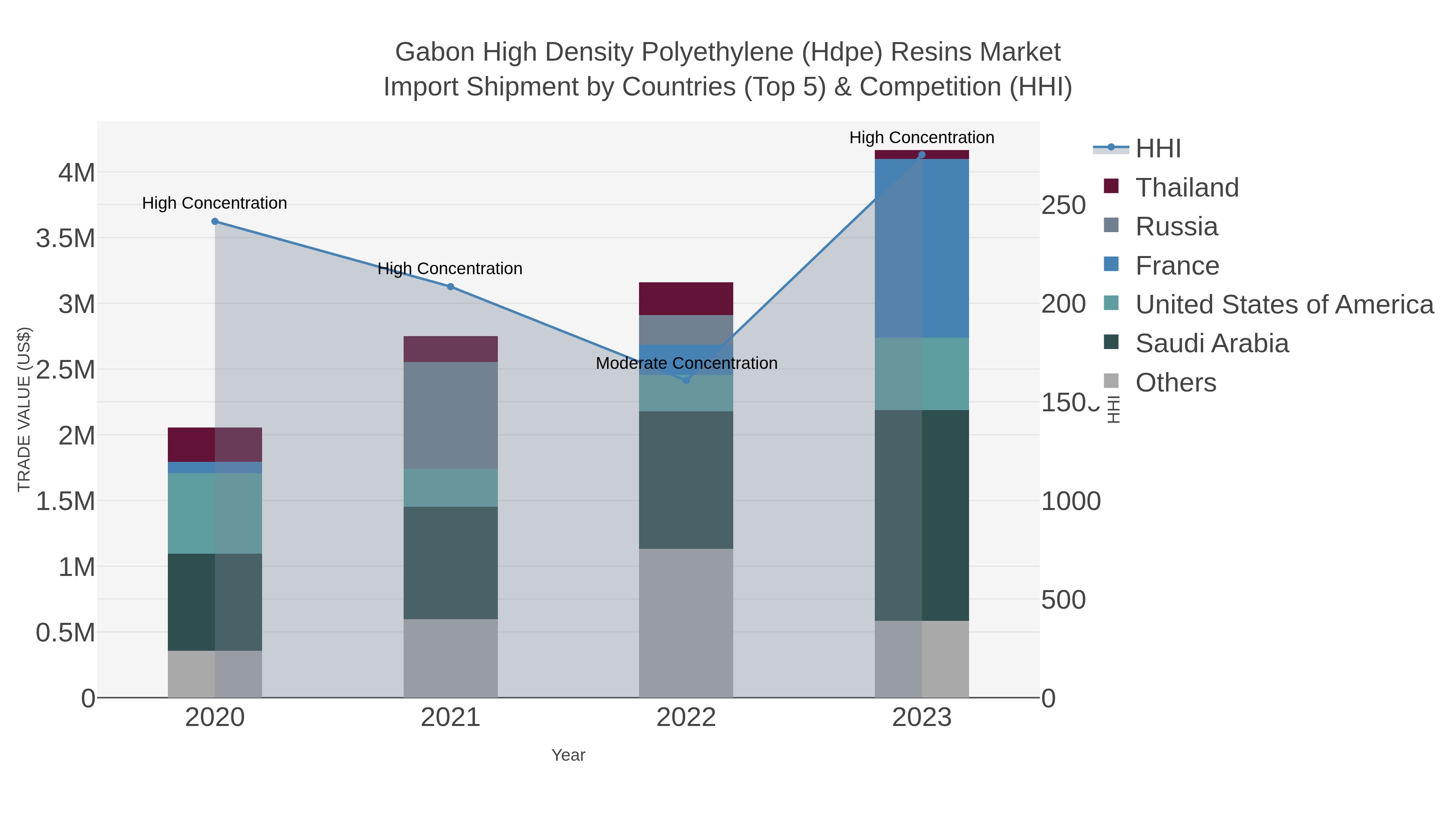The width and height of the screenshot is (1456, 819).
Task: Click the 2023 x-axis label
Action: tap(922, 718)
